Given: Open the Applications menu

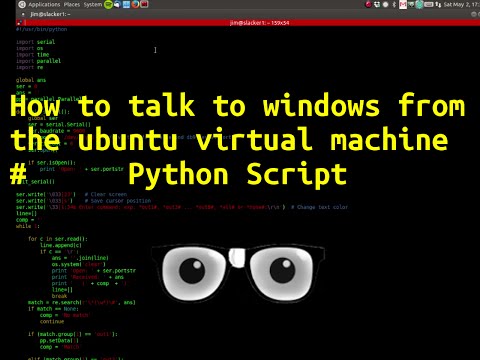Looking at the screenshot, I should click(44, 4).
